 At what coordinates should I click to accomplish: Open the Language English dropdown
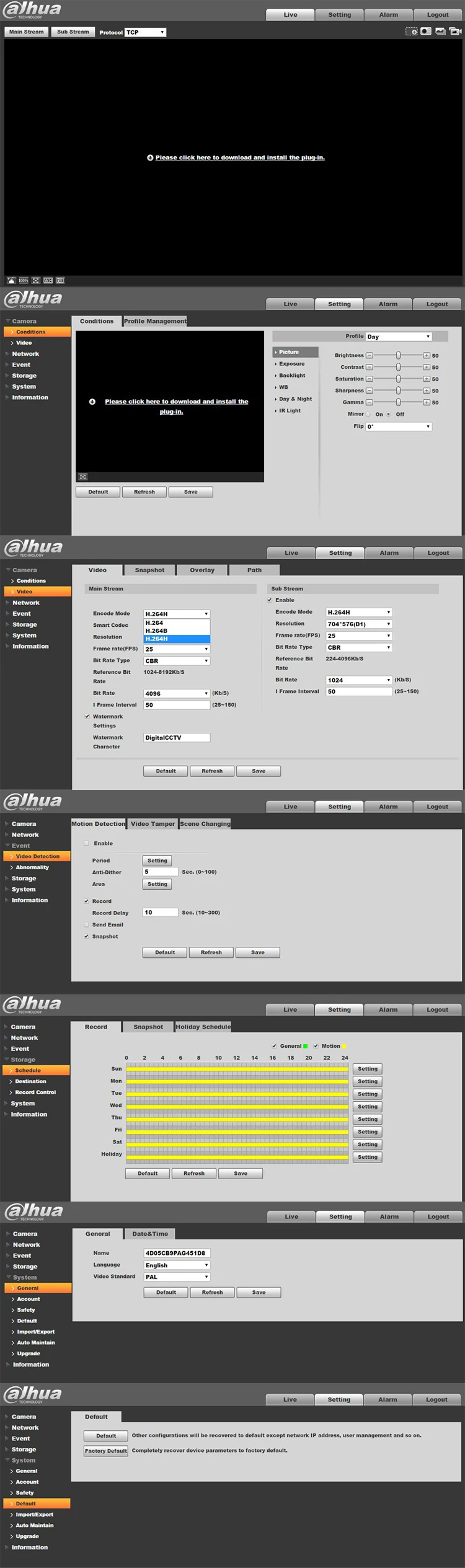(x=177, y=1265)
